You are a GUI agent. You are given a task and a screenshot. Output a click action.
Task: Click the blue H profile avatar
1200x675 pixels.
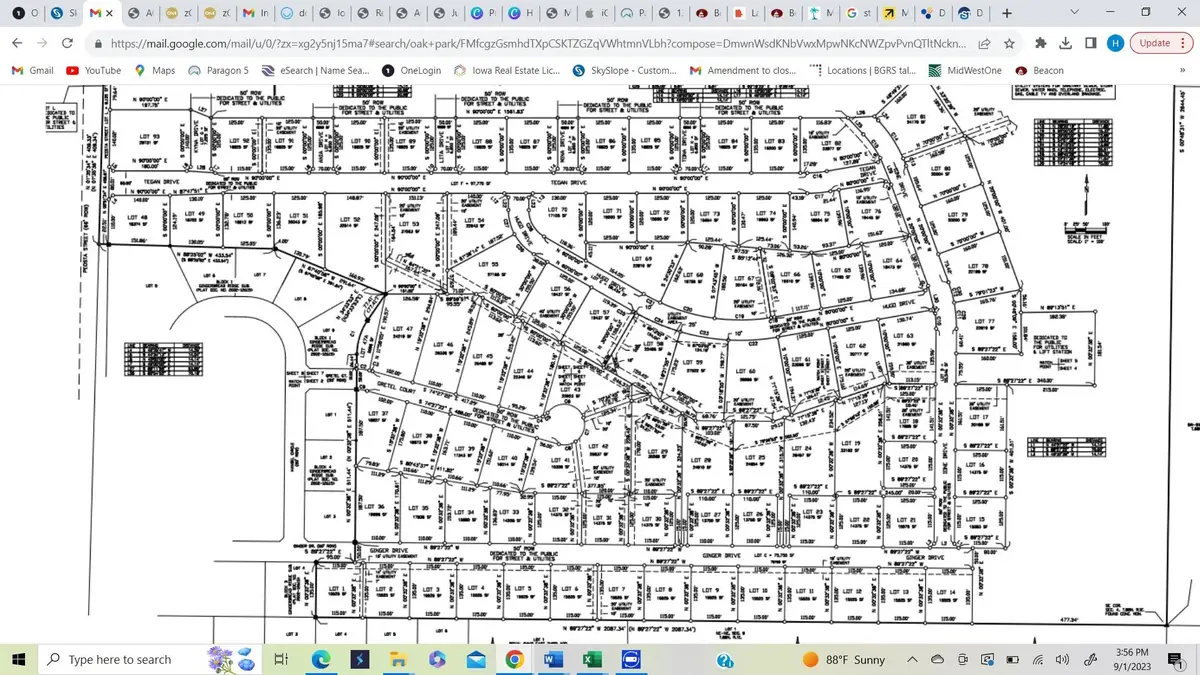click(x=1116, y=44)
